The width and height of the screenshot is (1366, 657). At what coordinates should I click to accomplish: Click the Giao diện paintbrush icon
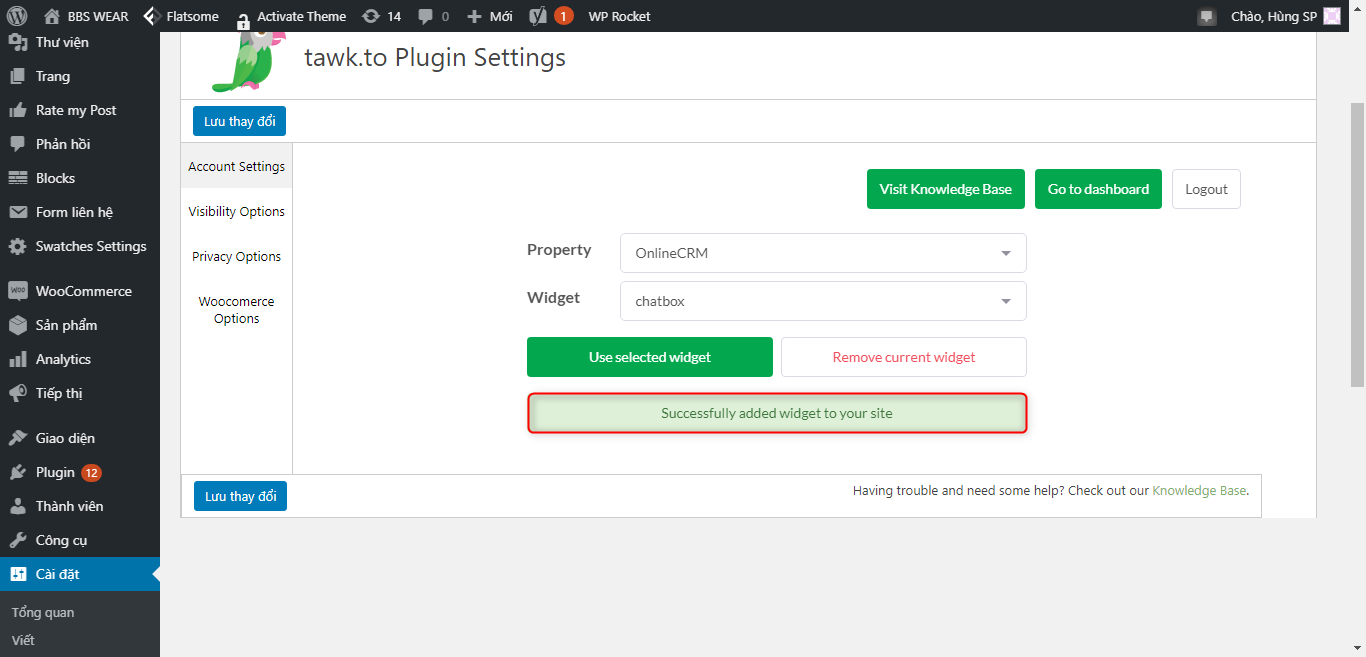click(18, 438)
